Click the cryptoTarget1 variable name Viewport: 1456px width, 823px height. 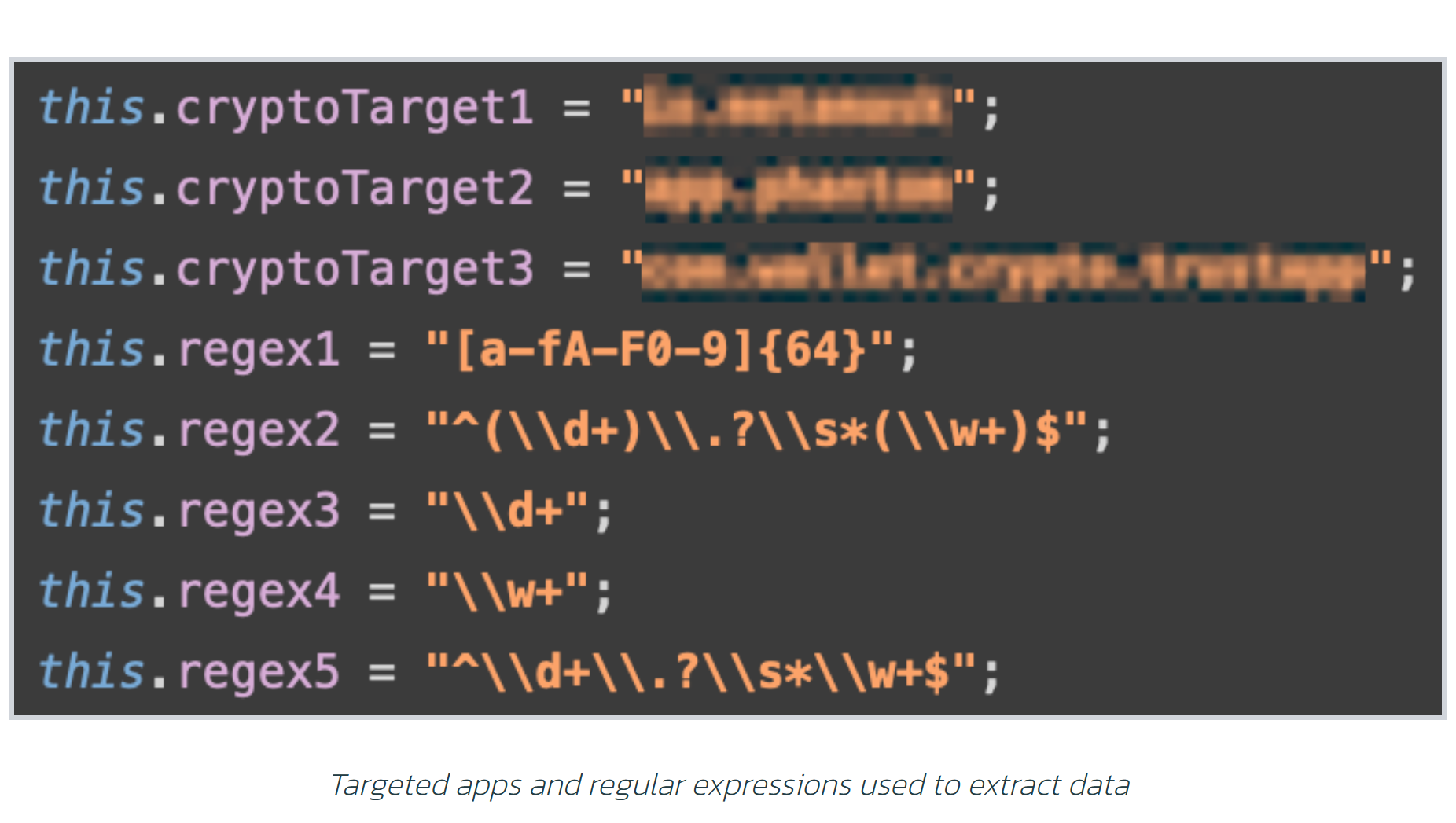point(355,108)
